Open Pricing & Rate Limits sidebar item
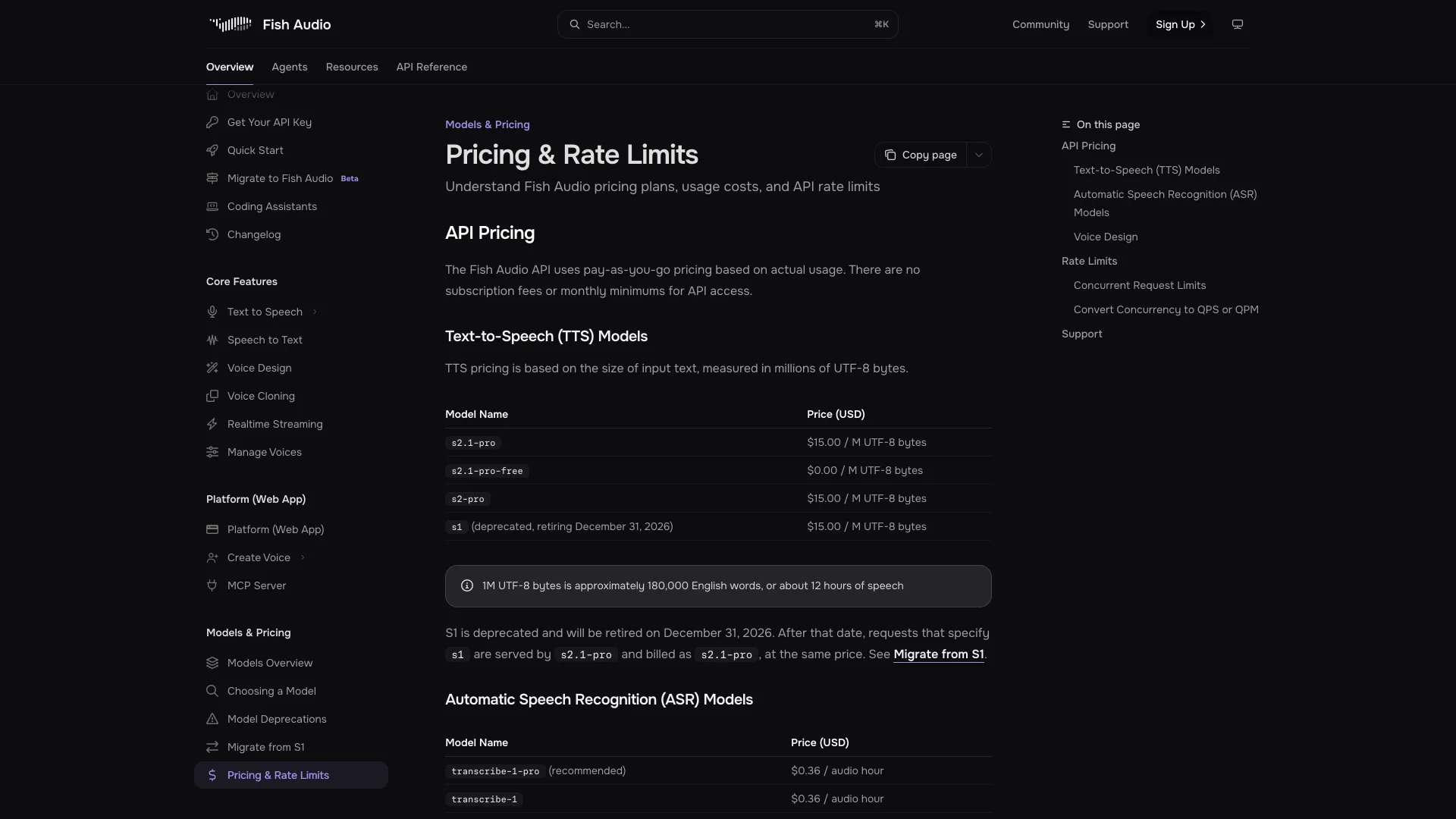Image resolution: width=1456 pixels, height=819 pixels. click(291, 775)
